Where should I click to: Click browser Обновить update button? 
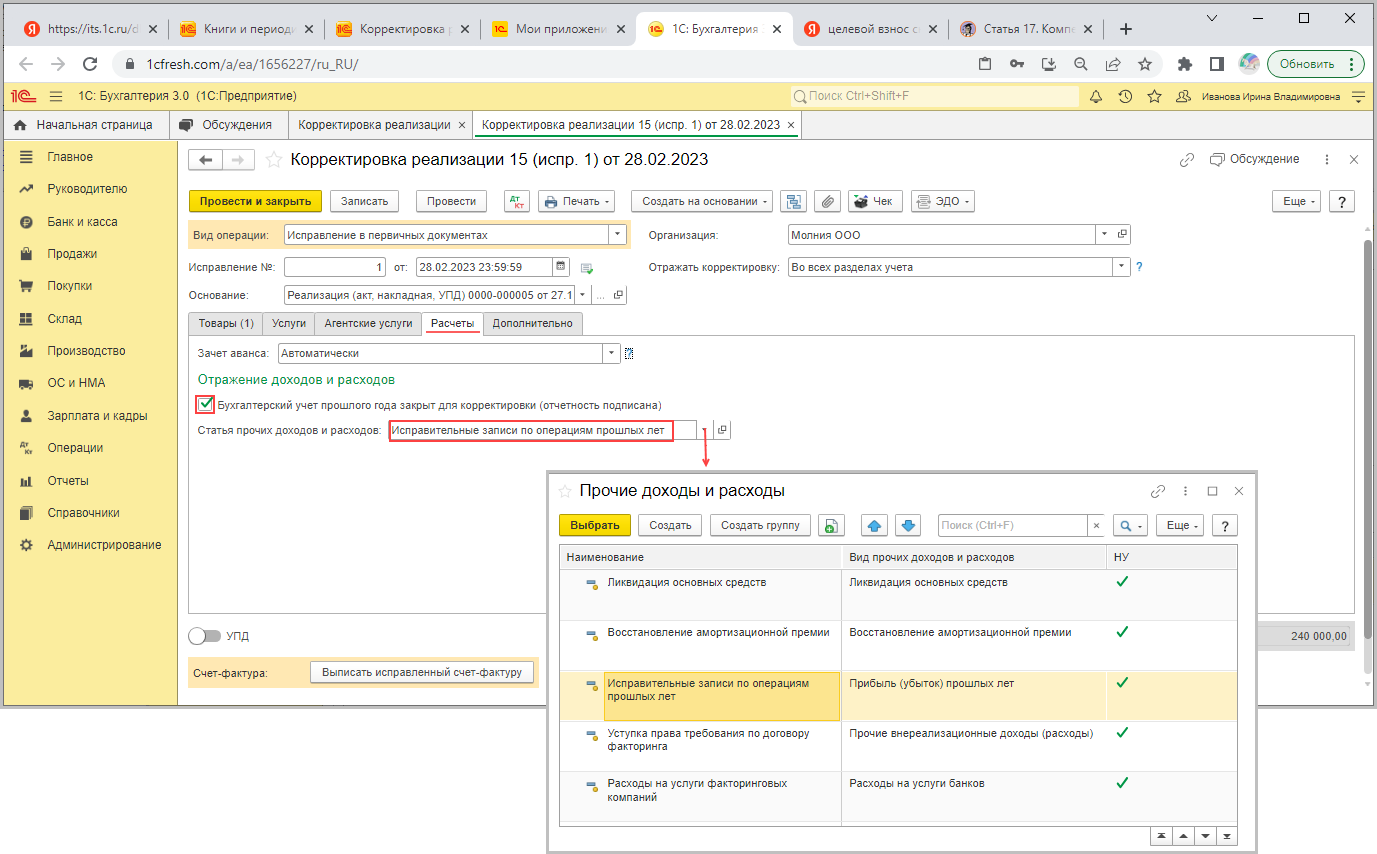tap(1316, 64)
